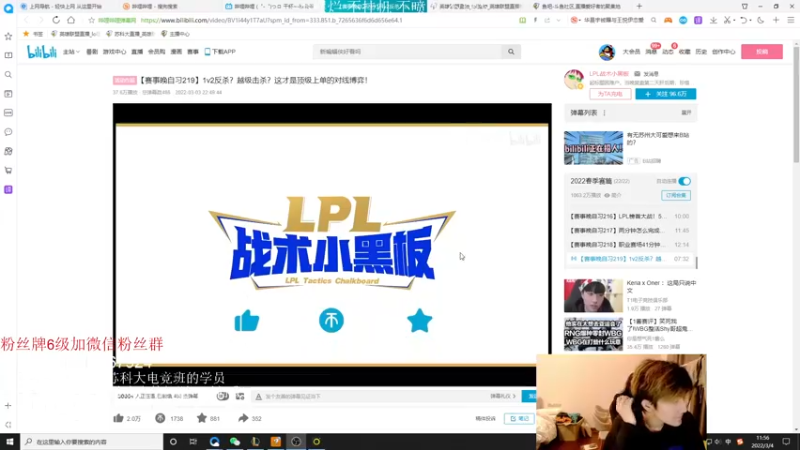This screenshot has height=450, width=800.
Task: Click the 订阅合集 subscribe button
Action: coord(676,195)
